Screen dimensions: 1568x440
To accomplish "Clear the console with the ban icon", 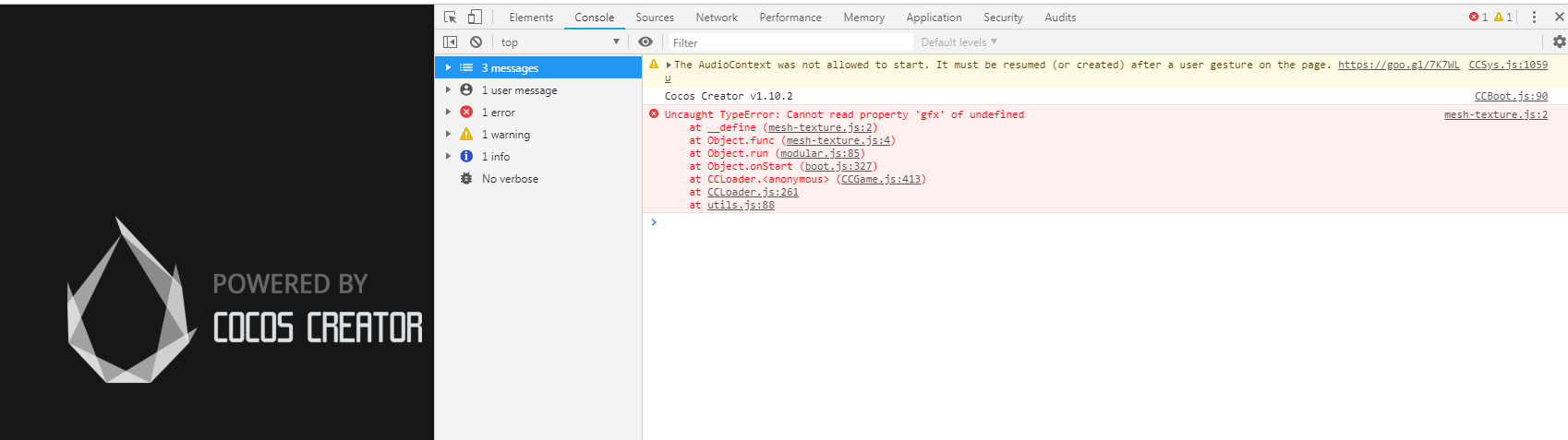I will 476,42.
